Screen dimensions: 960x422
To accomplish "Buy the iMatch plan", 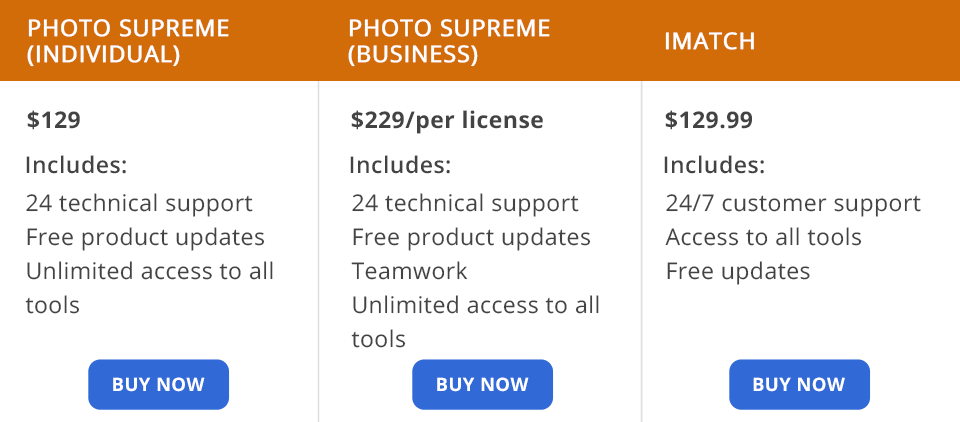I will point(798,385).
